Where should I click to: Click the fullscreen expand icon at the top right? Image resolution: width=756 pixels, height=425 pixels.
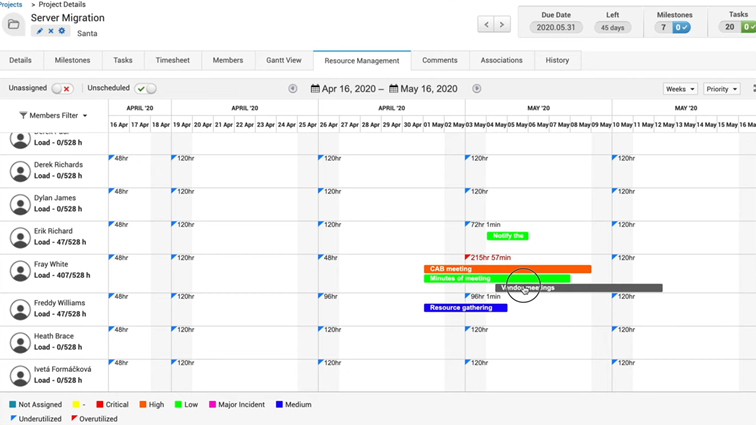(752, 89)
